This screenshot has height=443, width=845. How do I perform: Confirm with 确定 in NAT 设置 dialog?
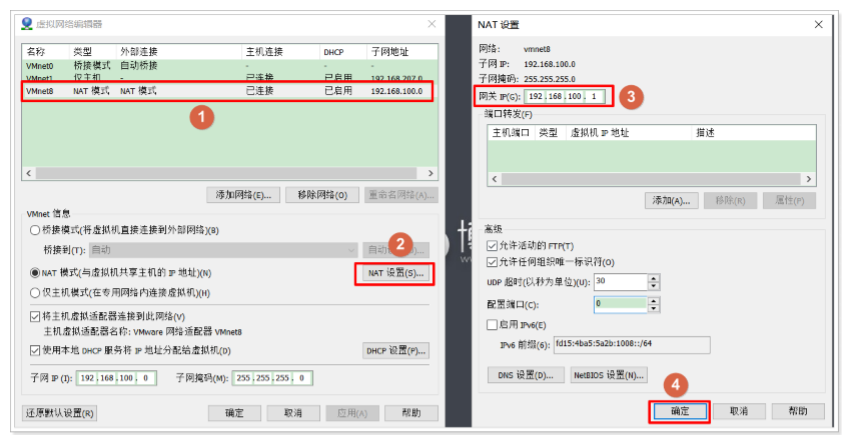(680, 411)
